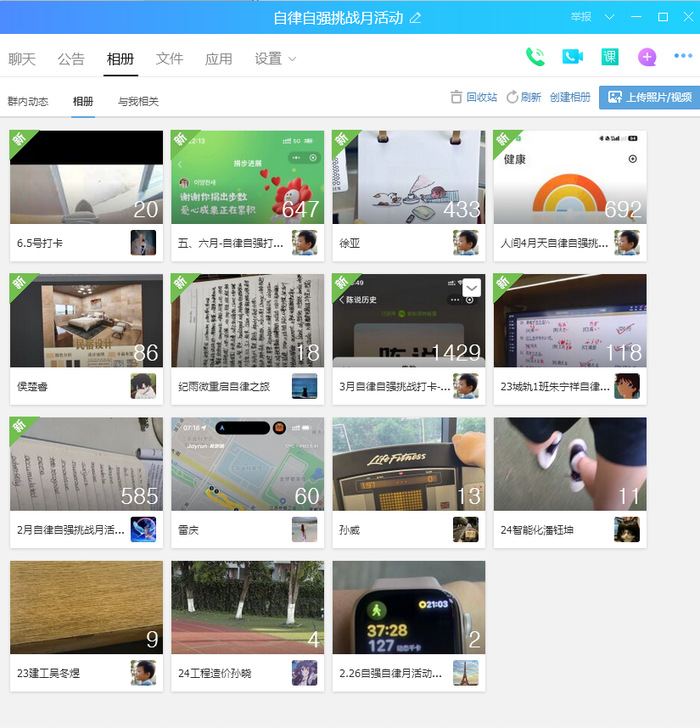Image resolution: width=700 pixels, height=728 pixels.
Task: Start a video call in the group
Action: pos(572,57)
